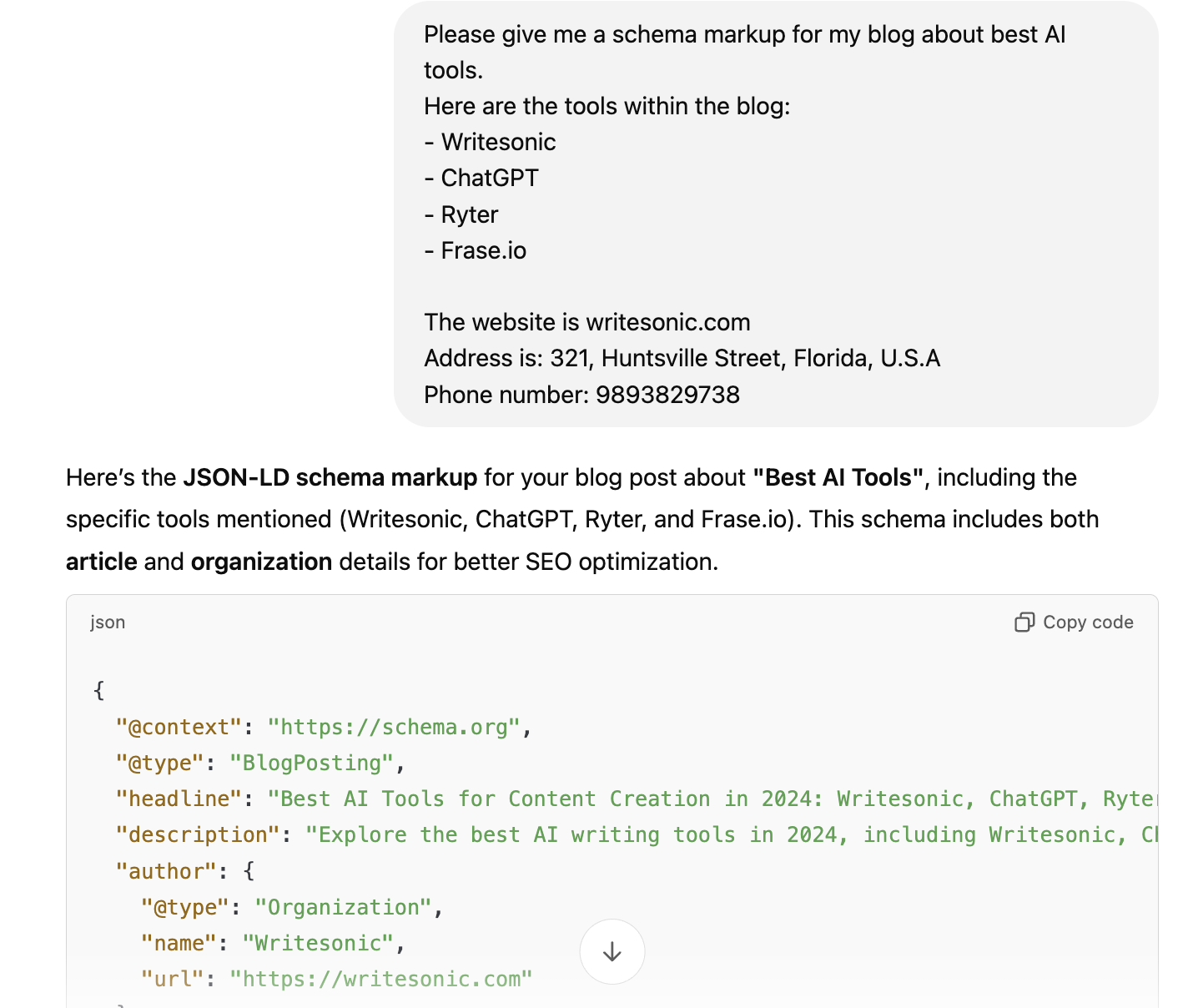Screen dimensions: 1198x1008
Task: Click the "BlogPosting" type value
Action: pos(311,763)
